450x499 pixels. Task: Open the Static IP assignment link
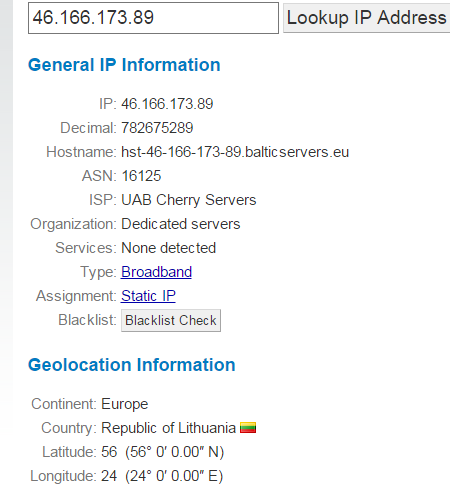point(148,296)
